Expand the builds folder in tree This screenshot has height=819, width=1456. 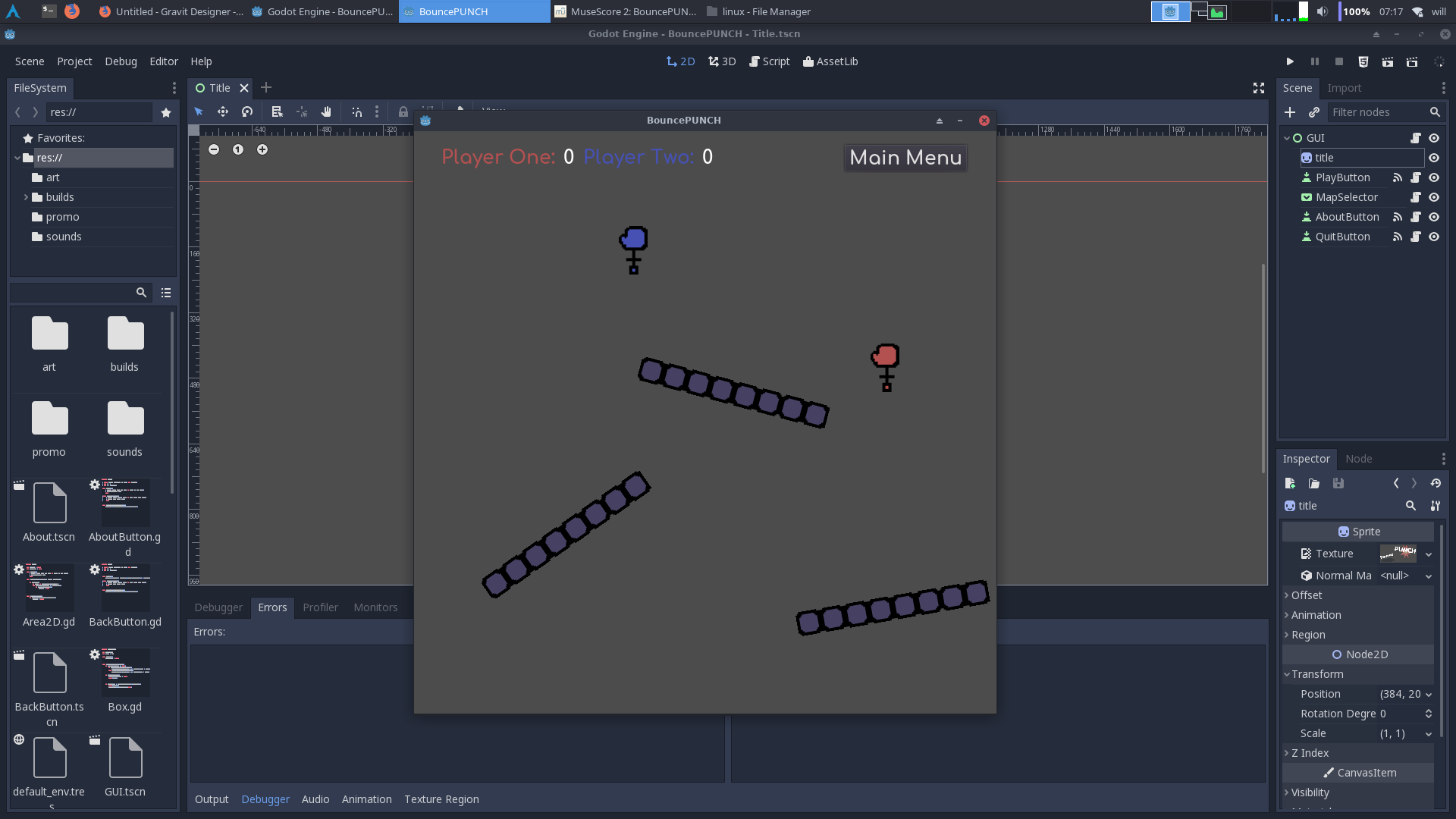[26, 197]
